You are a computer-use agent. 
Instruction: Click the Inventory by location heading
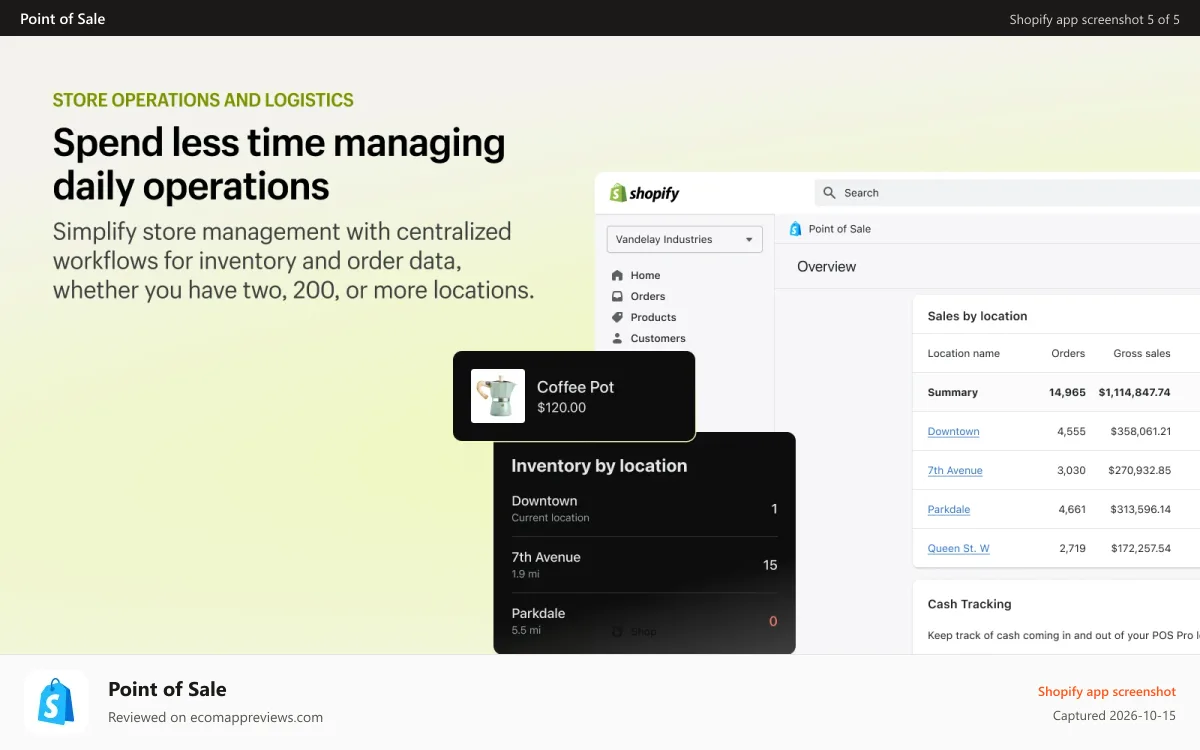599,466
